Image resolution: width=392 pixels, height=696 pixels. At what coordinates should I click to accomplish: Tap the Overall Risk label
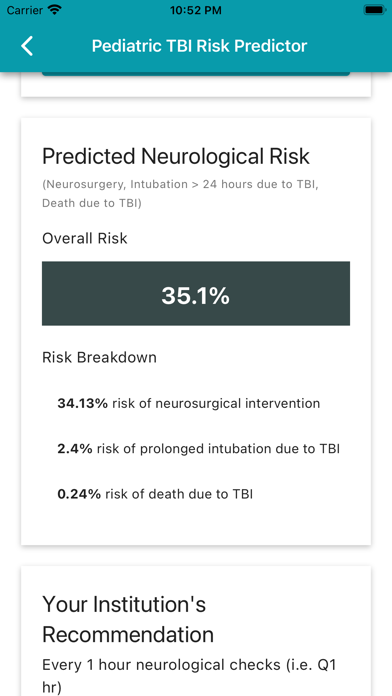(85, 238)
